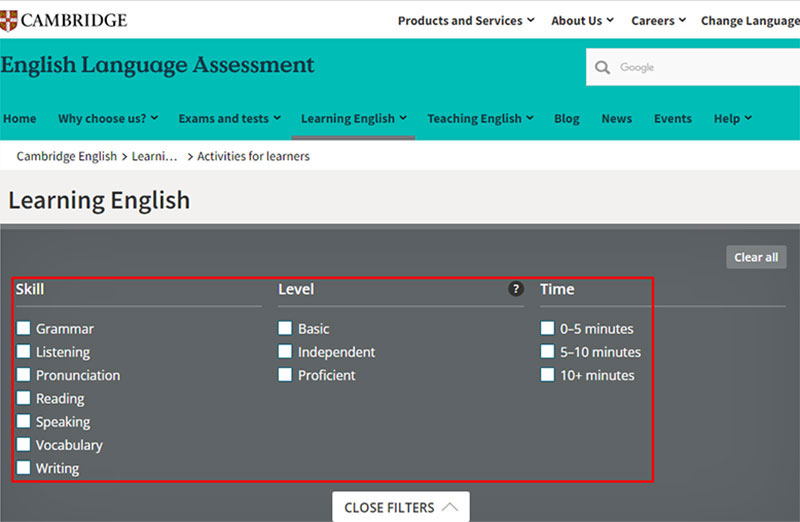Tick the Vocabulary checkbox

(23, 444)
